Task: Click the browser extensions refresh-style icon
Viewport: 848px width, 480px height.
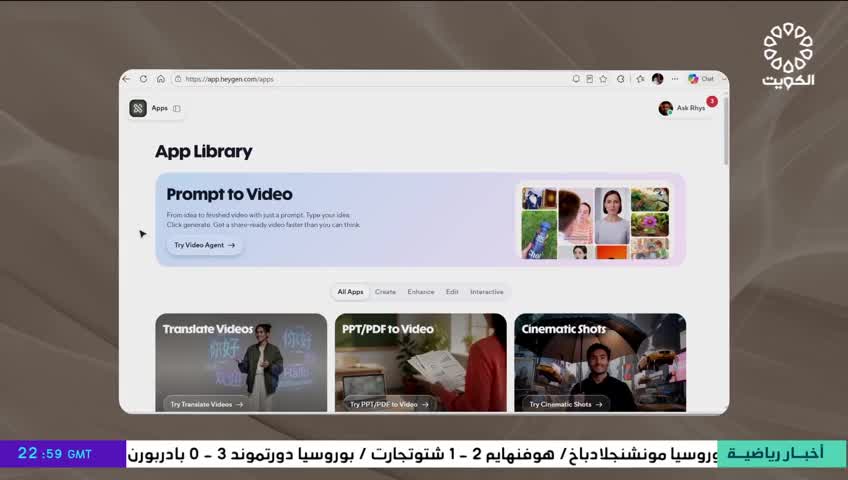Action: (621, 79)
